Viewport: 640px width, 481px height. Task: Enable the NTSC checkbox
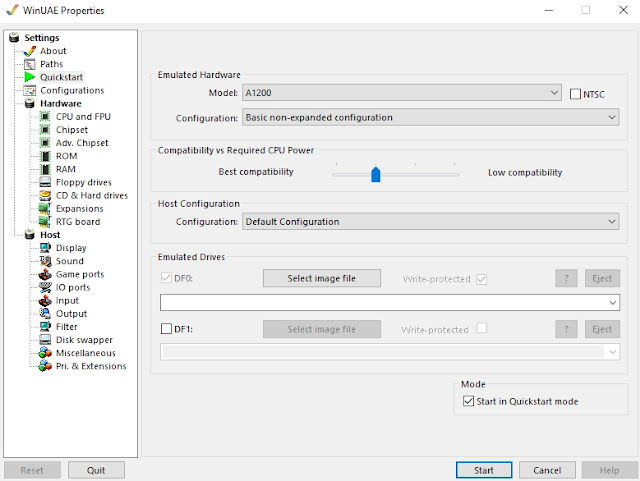pos(575,94)
